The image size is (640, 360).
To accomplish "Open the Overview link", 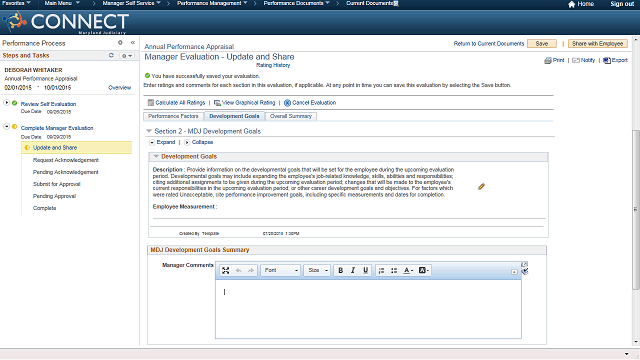I will [x=120, y=87].
